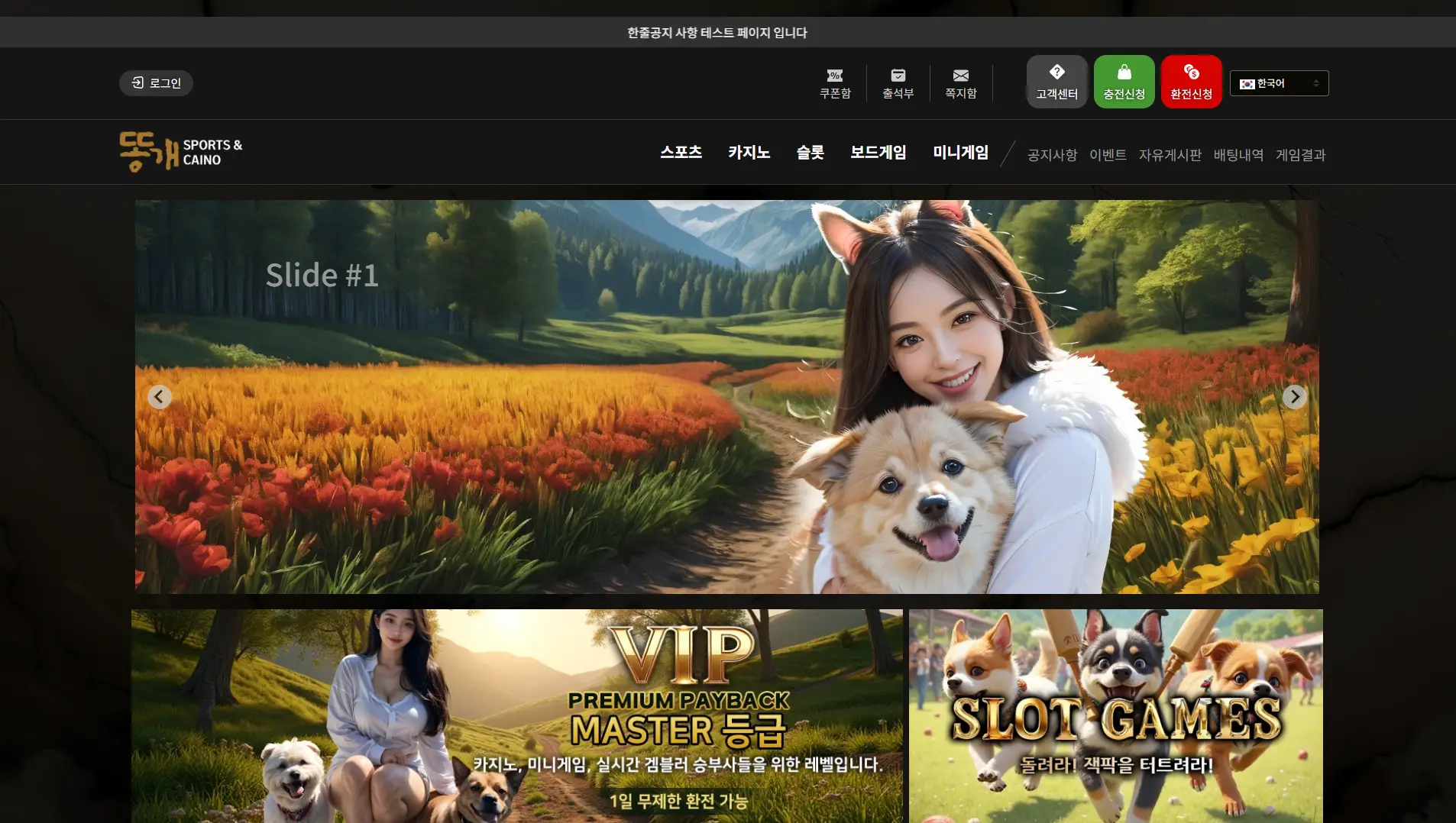
Task: Click the 고객센터 customer center button
Action: pyautogui.click(x=1056, y=82)
